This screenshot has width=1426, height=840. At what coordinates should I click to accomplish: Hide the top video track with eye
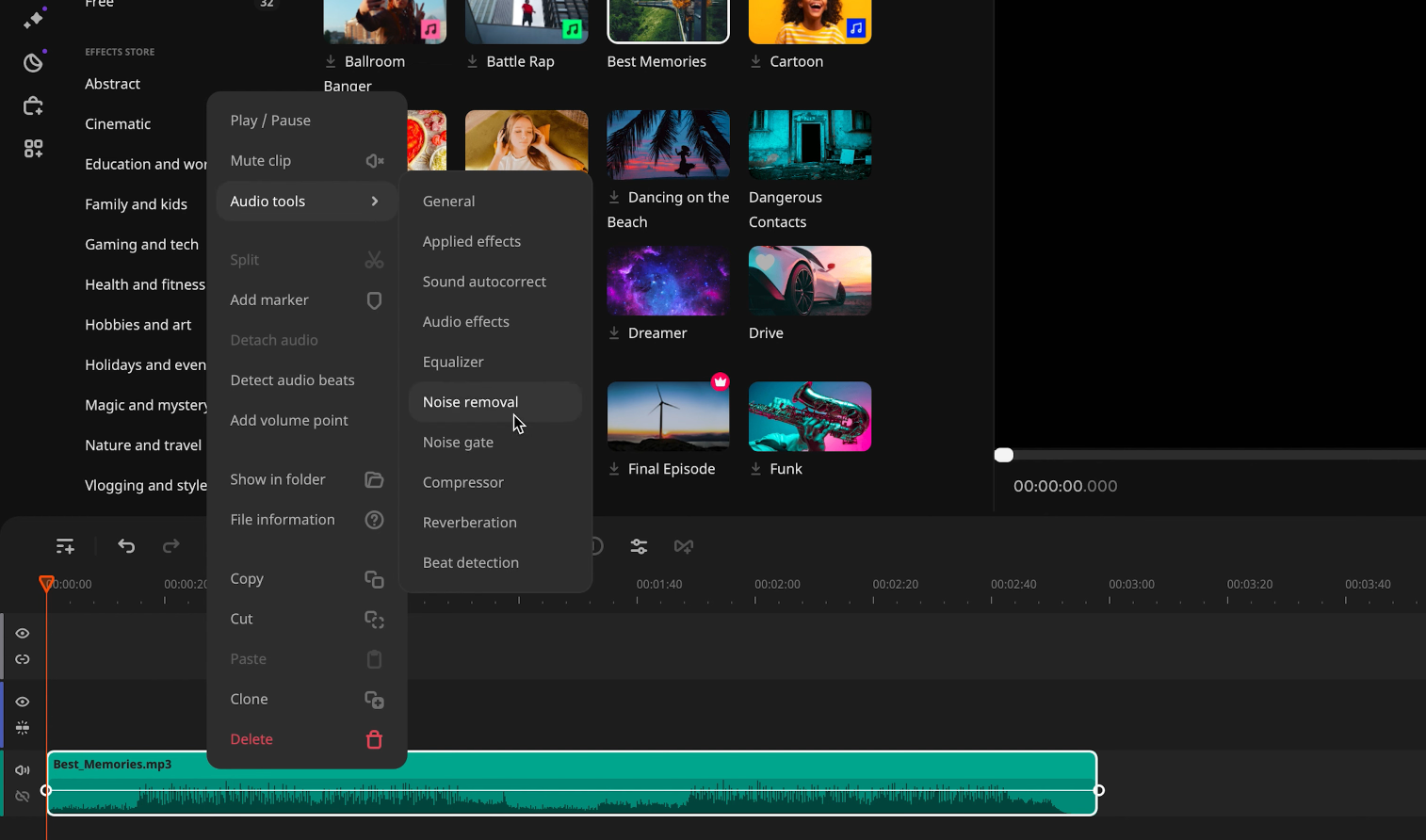coord(23,634)
